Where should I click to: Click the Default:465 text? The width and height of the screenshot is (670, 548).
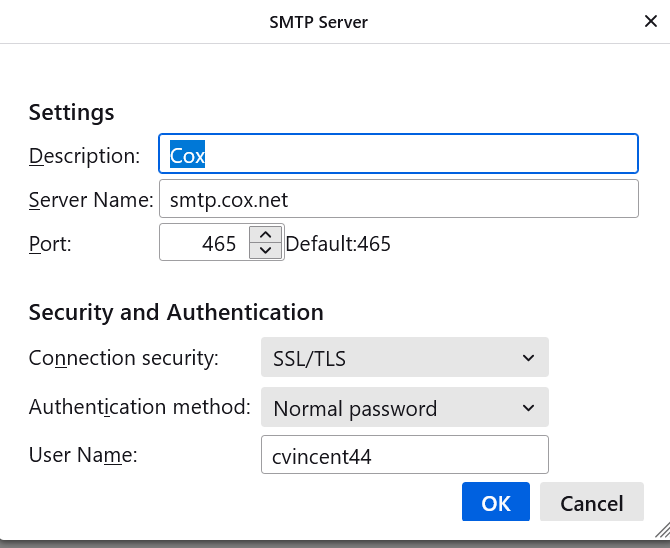coord(338,243)
